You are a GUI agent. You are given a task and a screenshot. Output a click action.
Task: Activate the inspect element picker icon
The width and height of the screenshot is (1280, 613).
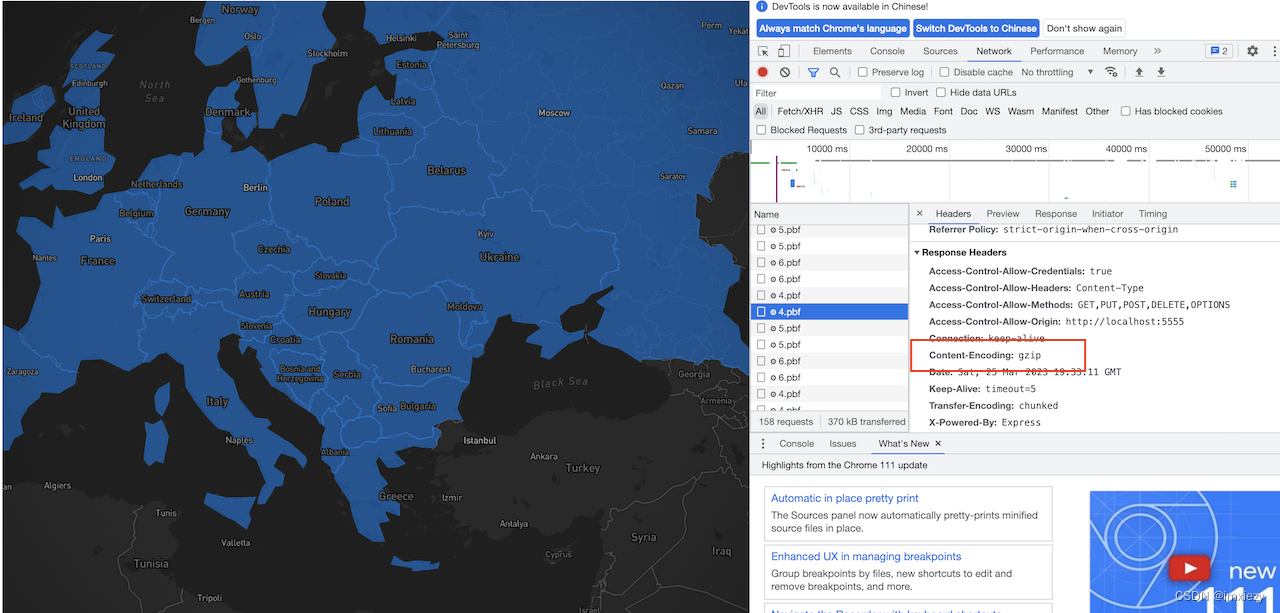[764, 51]
